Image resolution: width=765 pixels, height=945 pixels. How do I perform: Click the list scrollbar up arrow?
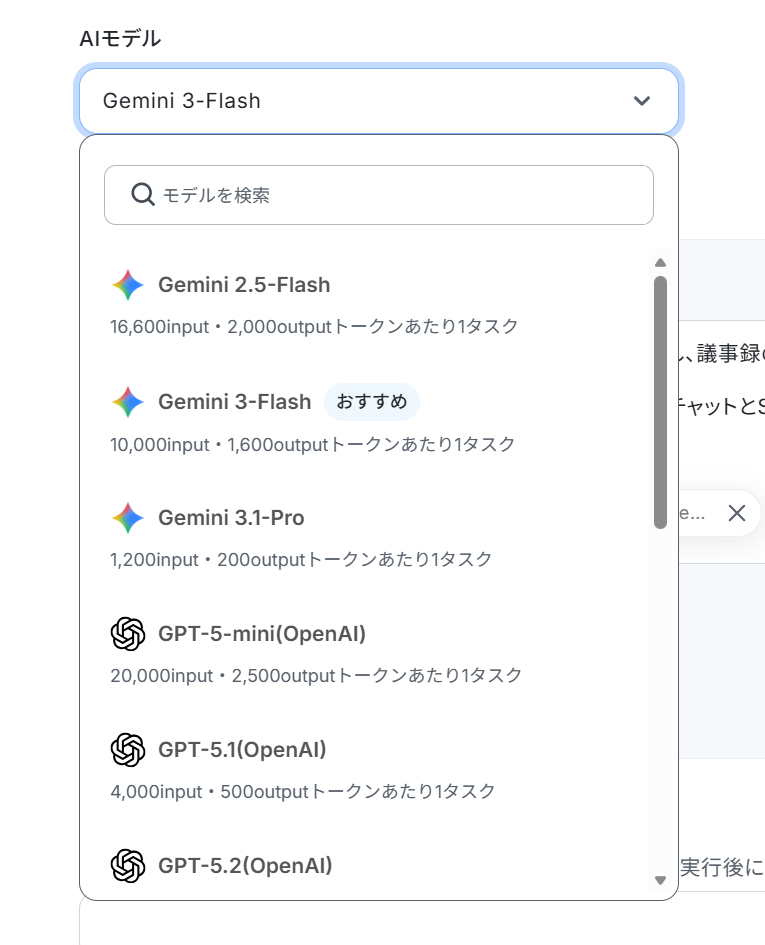click(660, 263)
